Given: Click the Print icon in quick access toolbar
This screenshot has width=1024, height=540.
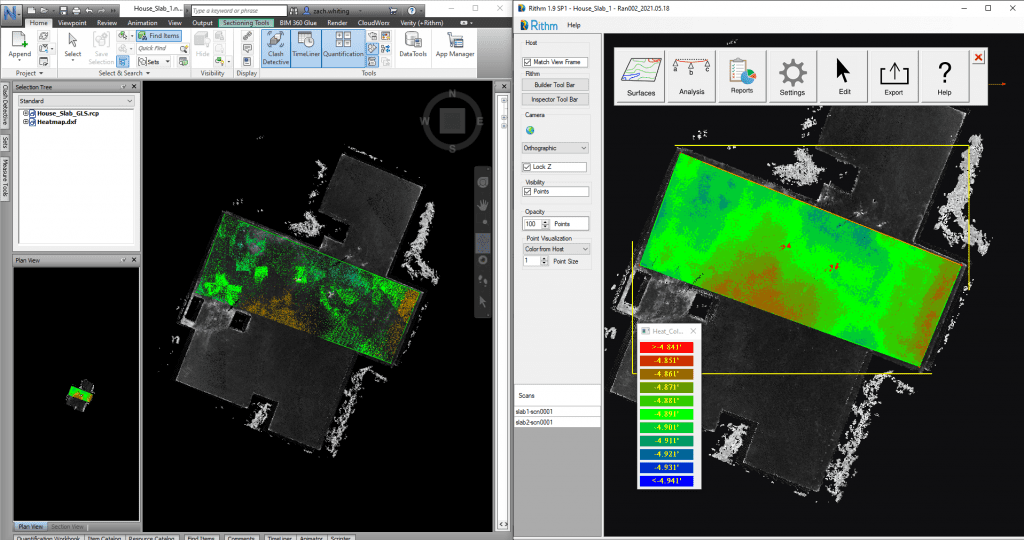Looking at the screenshot, I should point(76,10).
